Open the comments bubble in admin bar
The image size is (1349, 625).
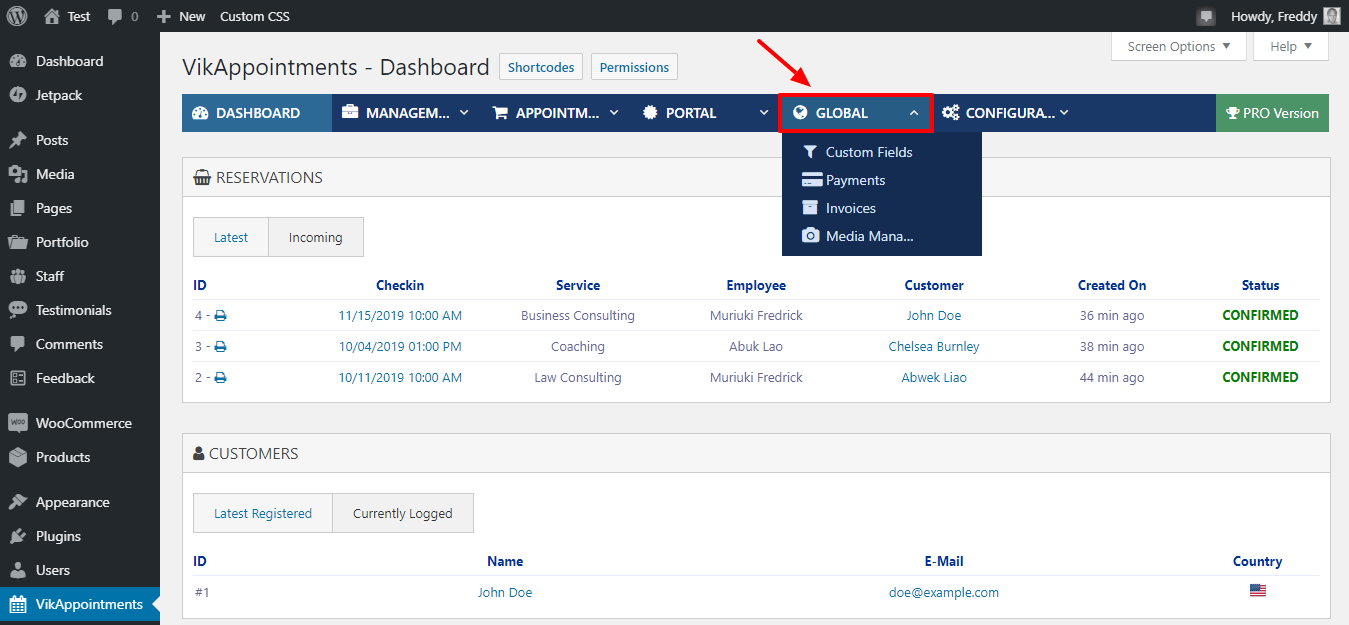[115, 17]
